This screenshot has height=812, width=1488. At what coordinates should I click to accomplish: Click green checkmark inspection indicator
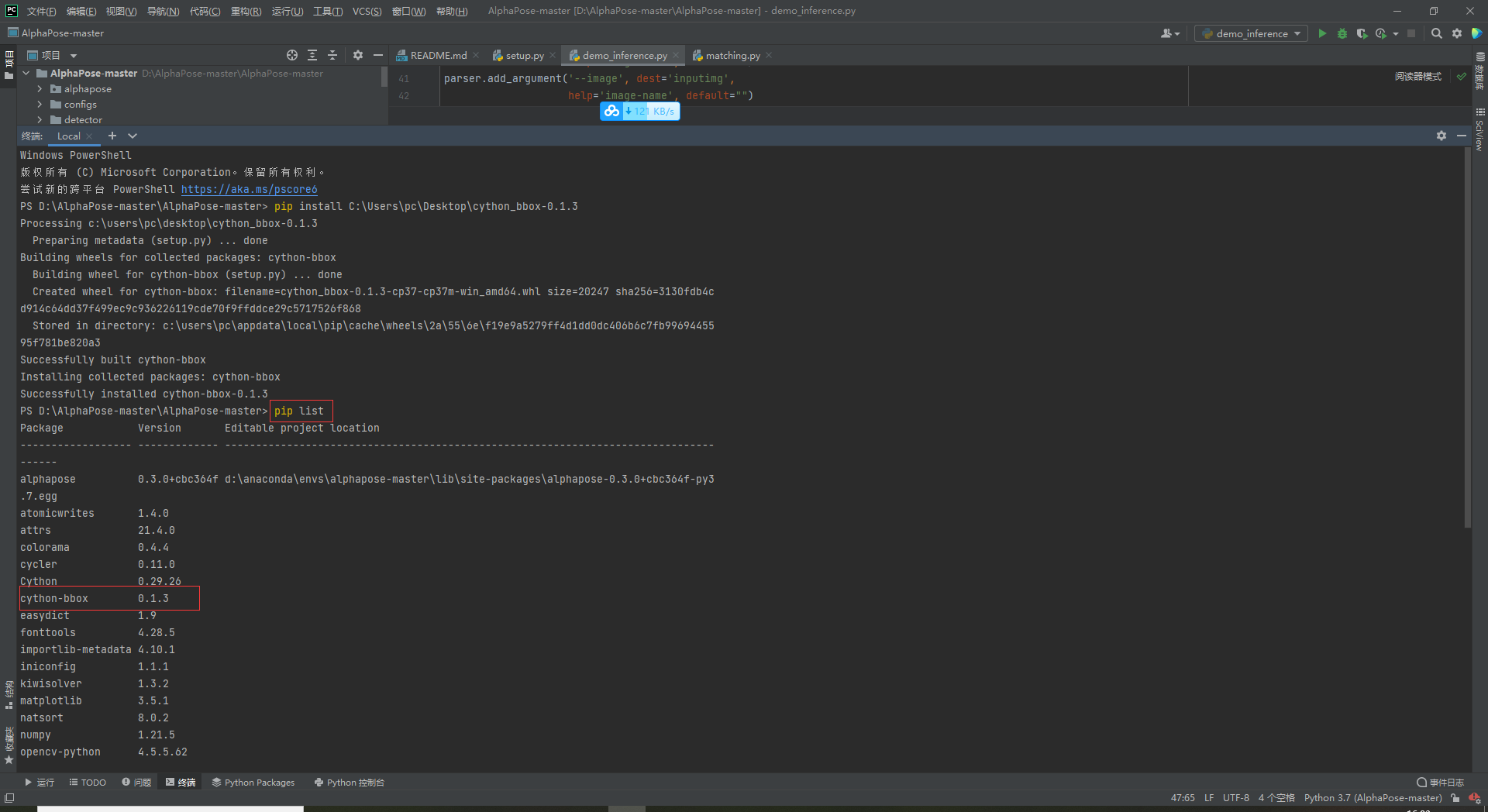(x=1461, y=77)
